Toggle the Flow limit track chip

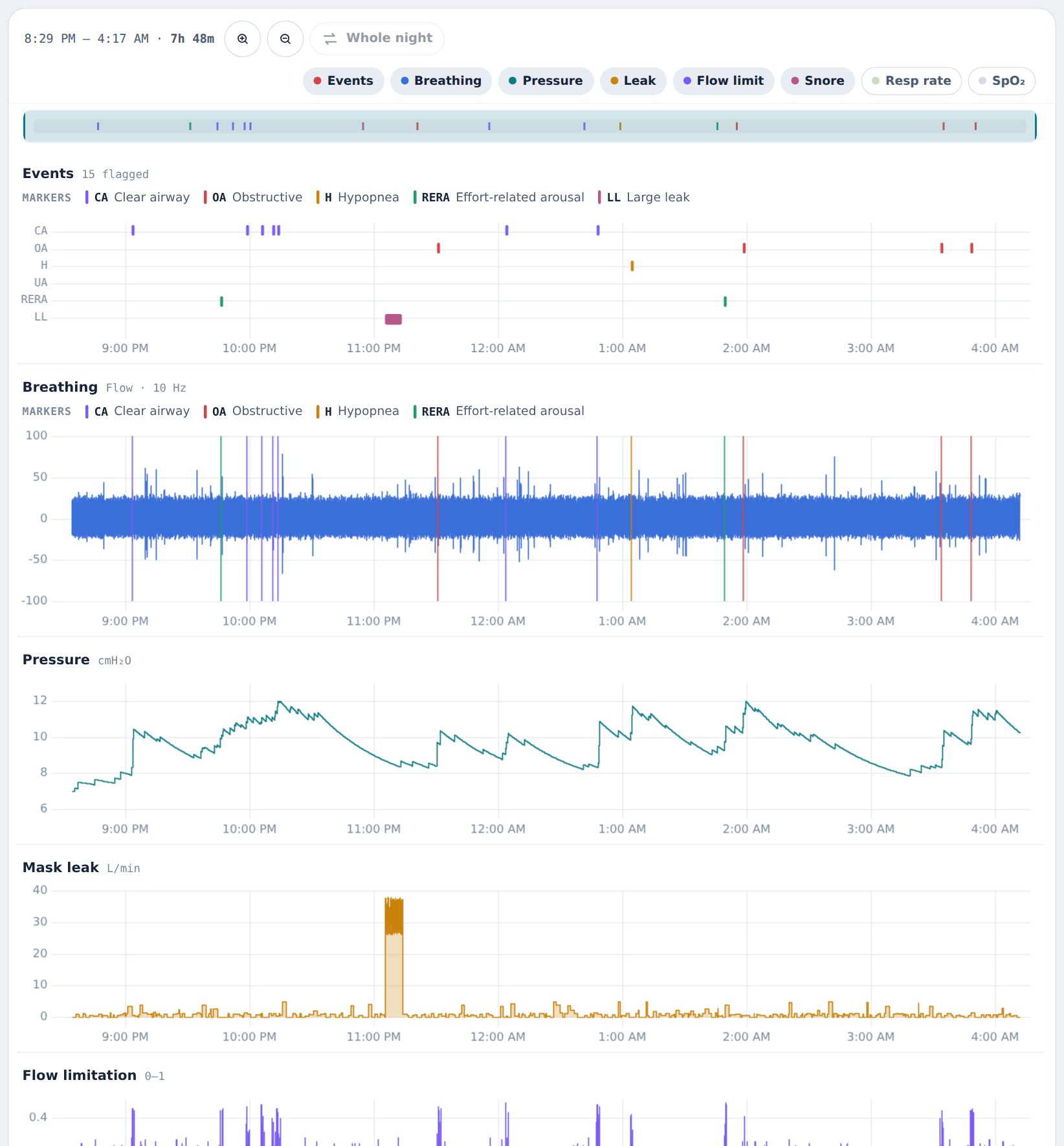[724, 81]
